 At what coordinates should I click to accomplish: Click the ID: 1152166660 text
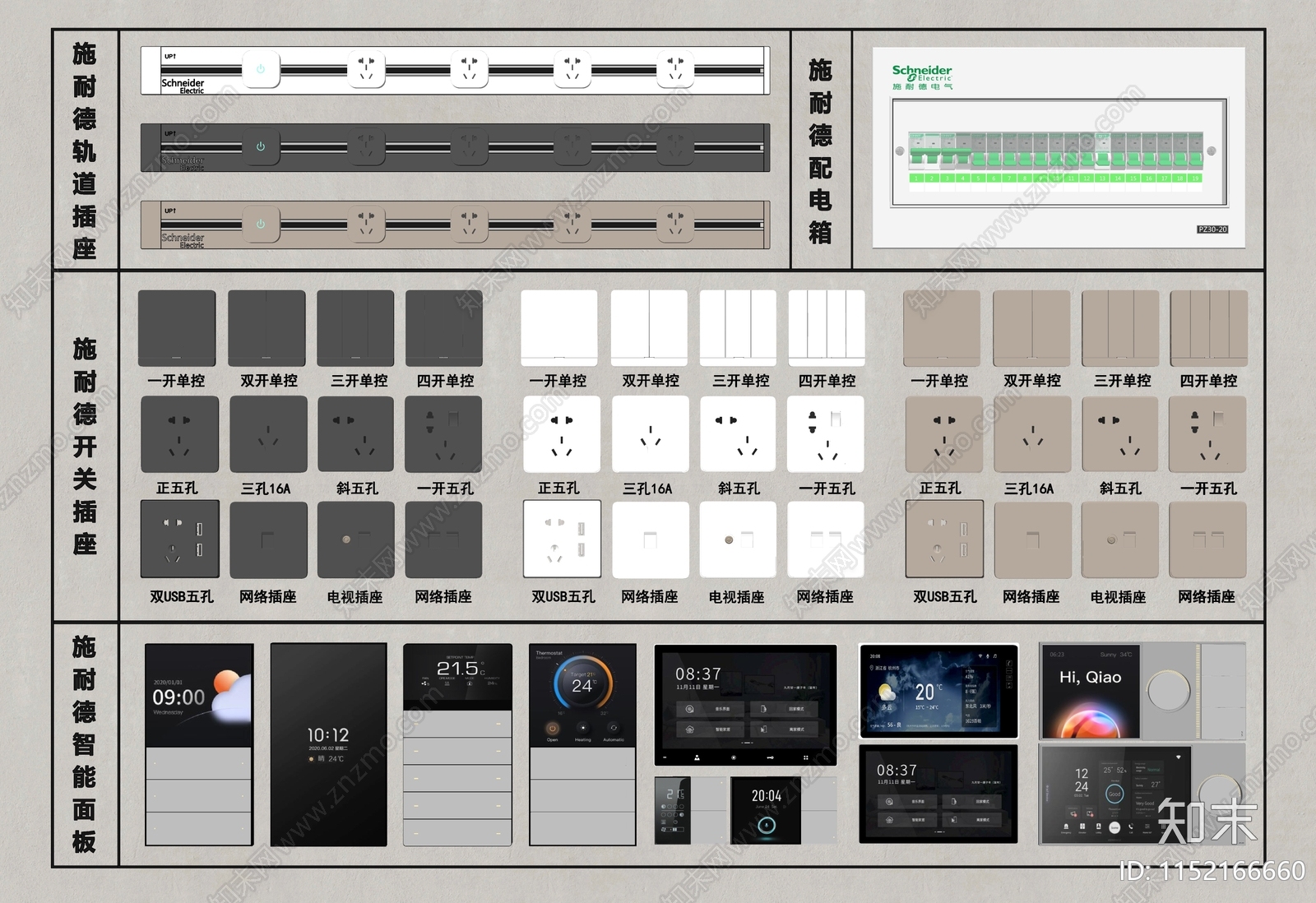click(1212, 870)
